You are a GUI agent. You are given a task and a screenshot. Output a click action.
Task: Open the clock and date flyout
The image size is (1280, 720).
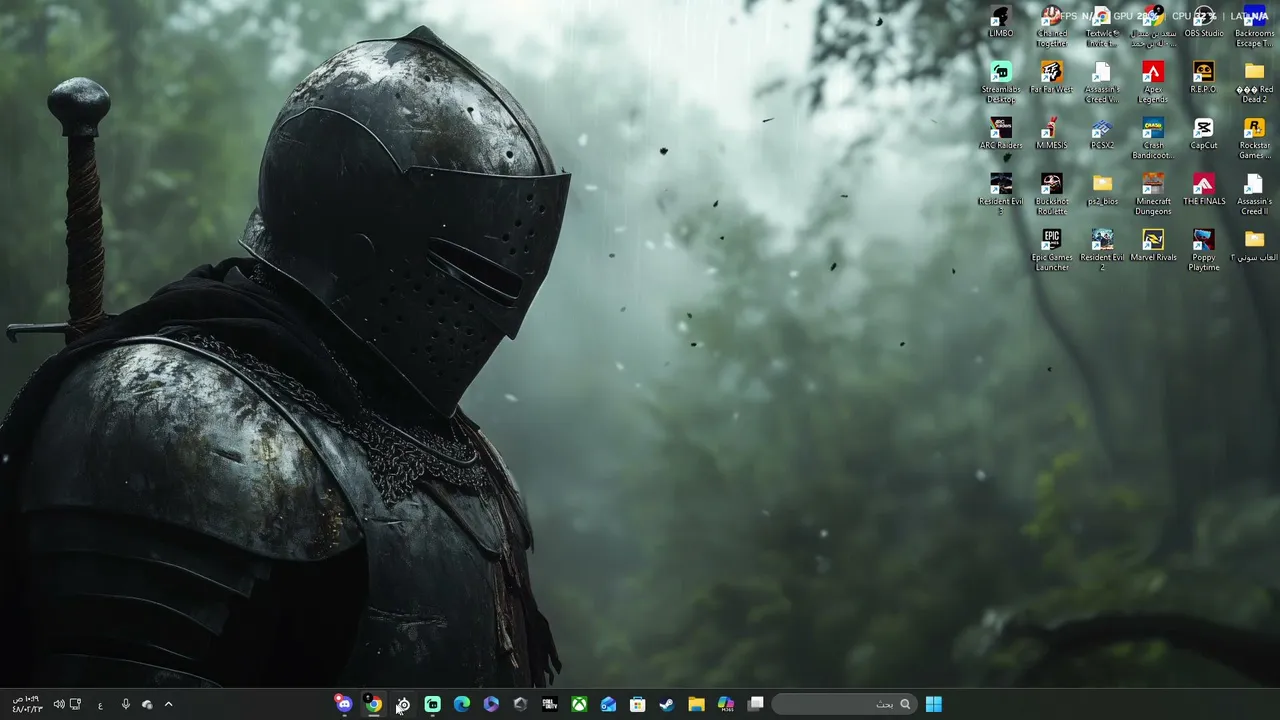[x=27, y=704]
